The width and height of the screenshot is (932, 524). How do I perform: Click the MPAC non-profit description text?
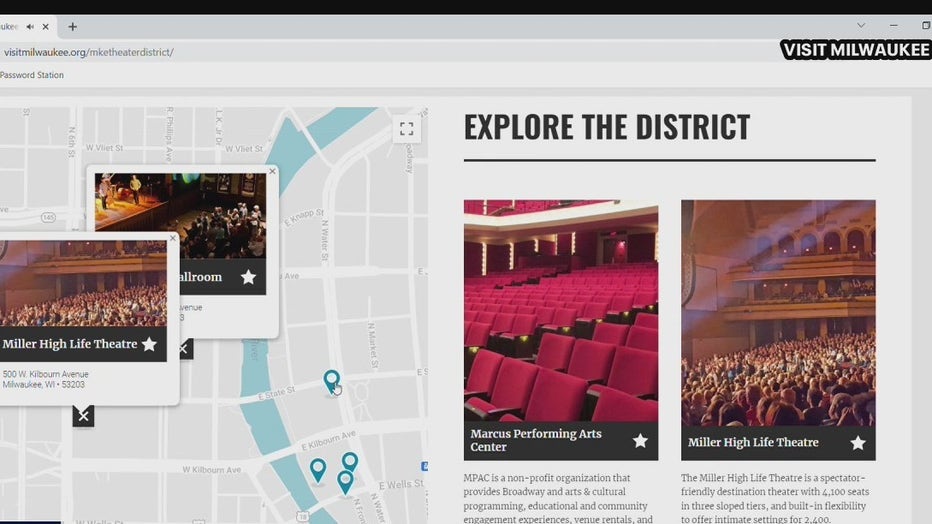click(558, 499)
